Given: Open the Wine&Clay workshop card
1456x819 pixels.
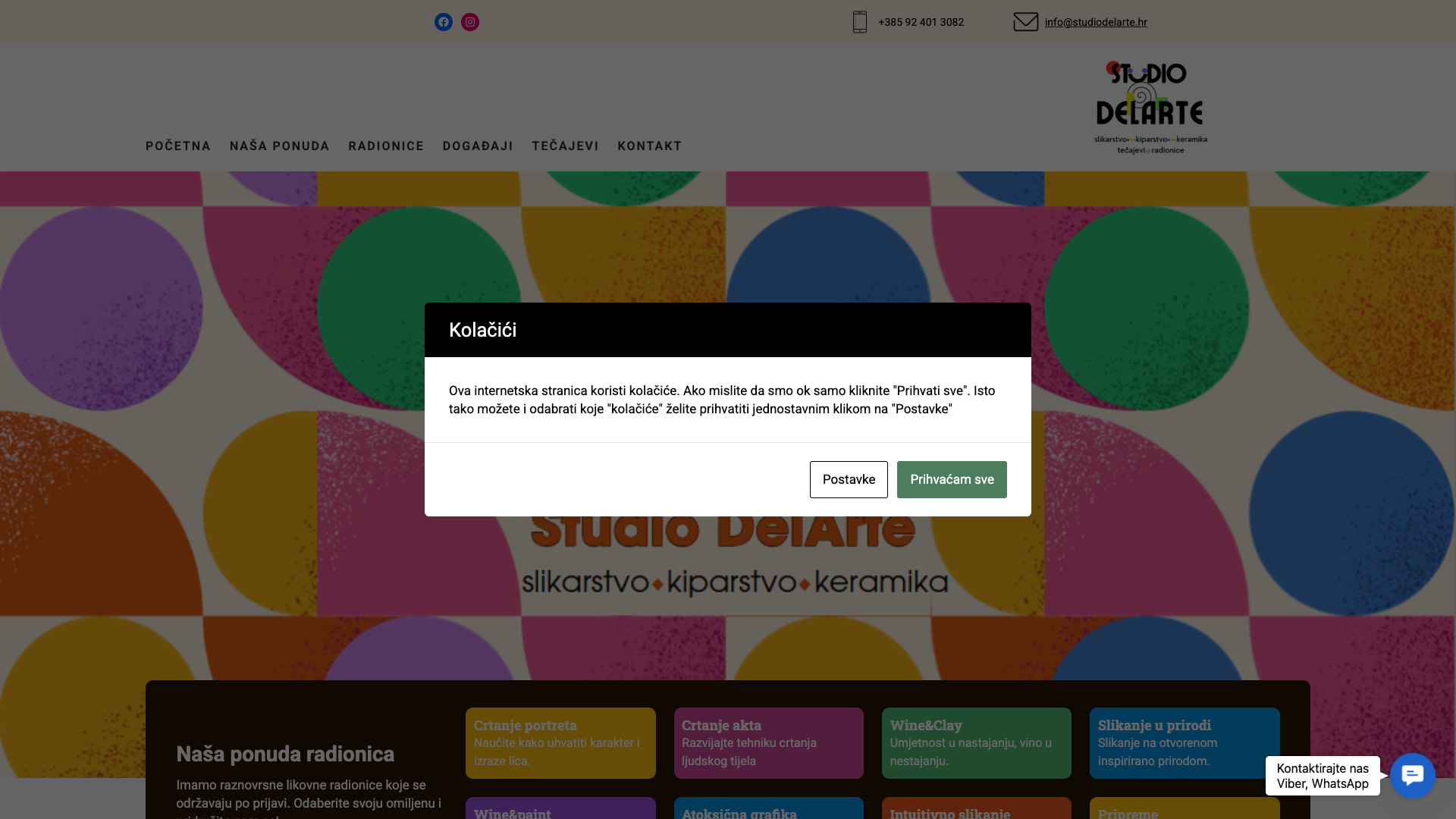Looking at the screenshot, I should pos(977,743).
